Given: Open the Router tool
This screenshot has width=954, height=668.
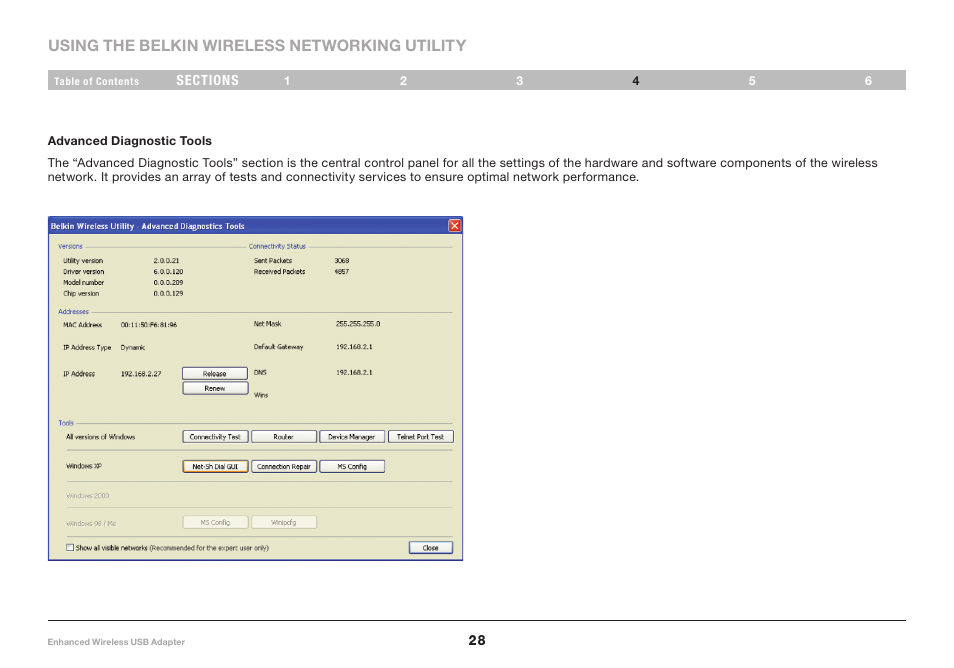Looking at the screenshot, I should pos(284,437).
